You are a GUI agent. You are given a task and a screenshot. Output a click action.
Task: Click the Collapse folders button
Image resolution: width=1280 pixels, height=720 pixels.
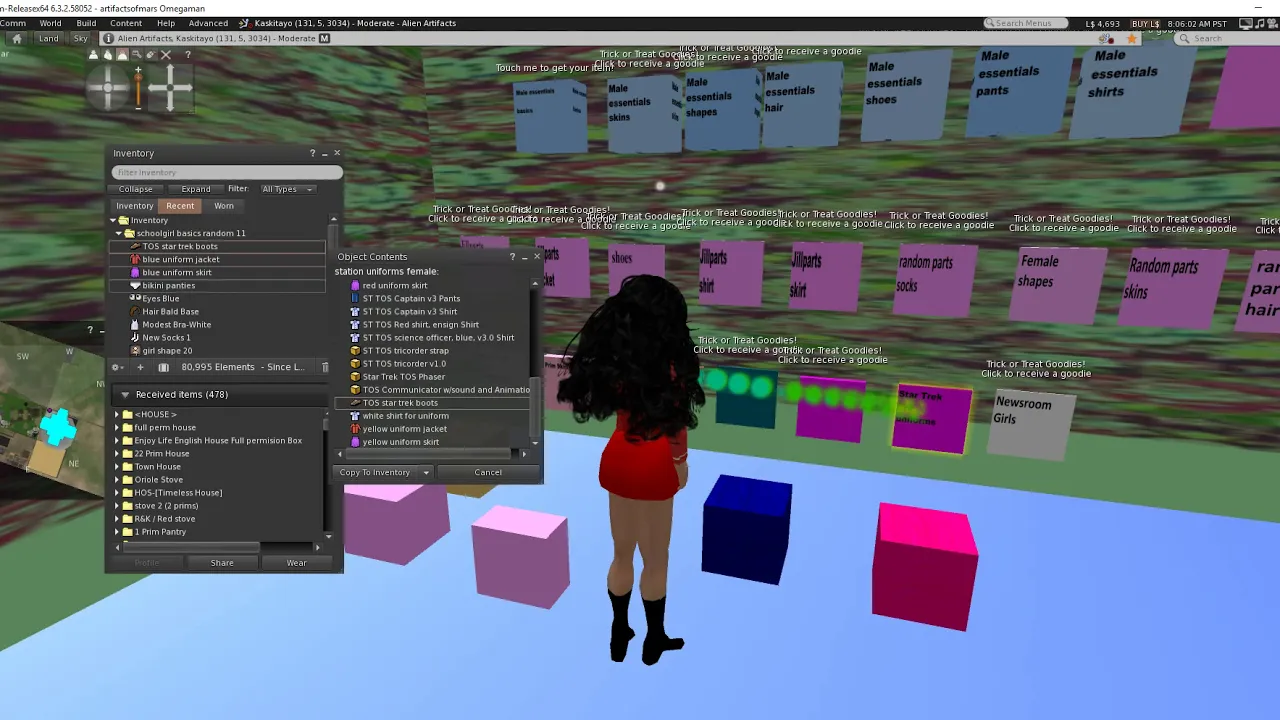(136, 189)
